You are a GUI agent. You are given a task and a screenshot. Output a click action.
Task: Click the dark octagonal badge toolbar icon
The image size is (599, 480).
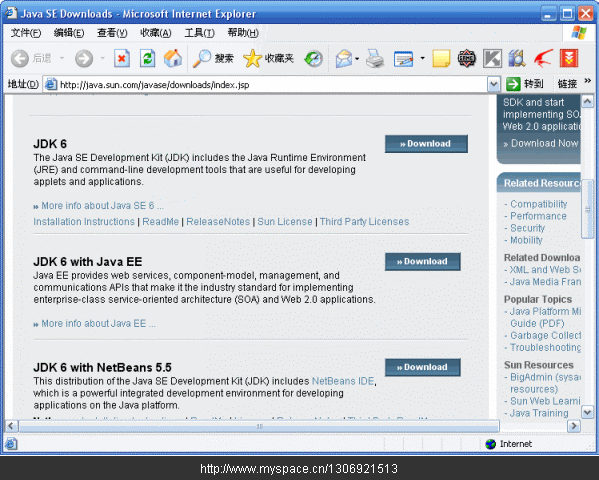[x=467, y=58]
